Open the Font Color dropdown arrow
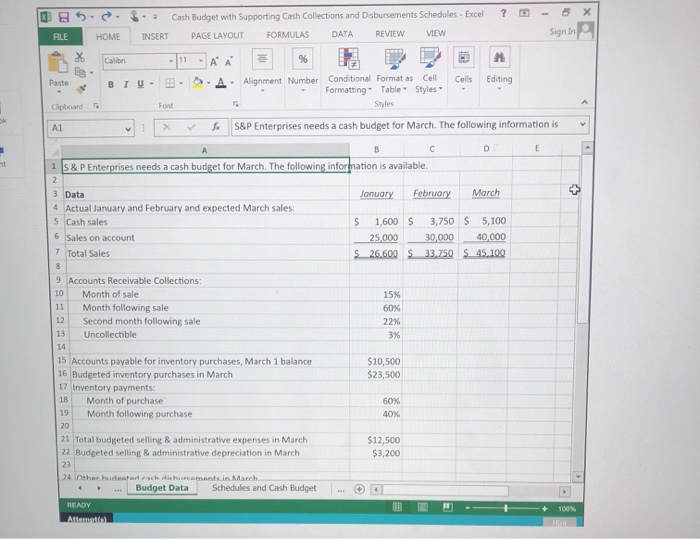The height and width of the screenshot is (539, 700). pyautogui.click(x=232, y=83)
